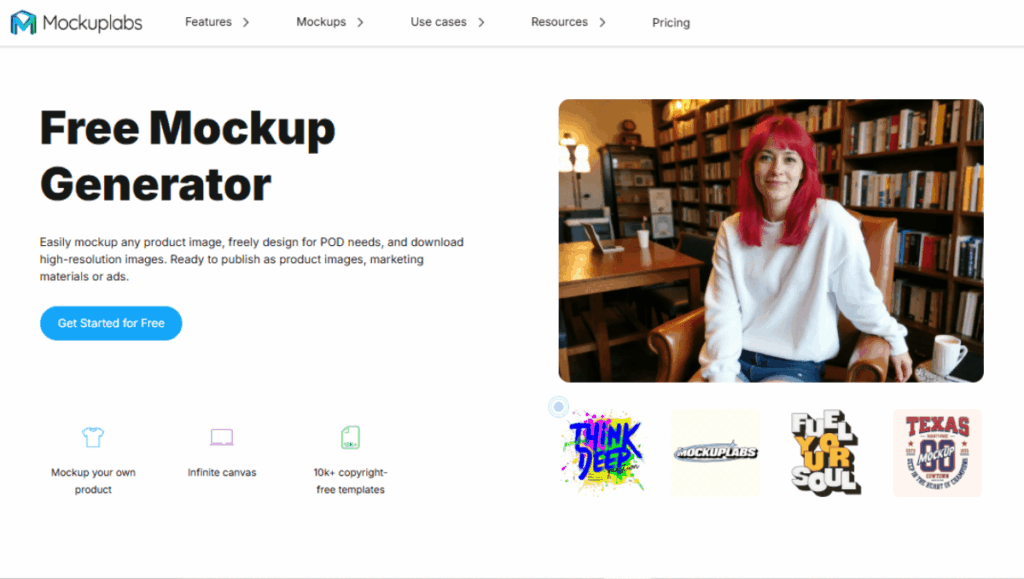Click the infinite canvas laptop icon
Screen dimensions: 1024x579
tap(221, 437)
